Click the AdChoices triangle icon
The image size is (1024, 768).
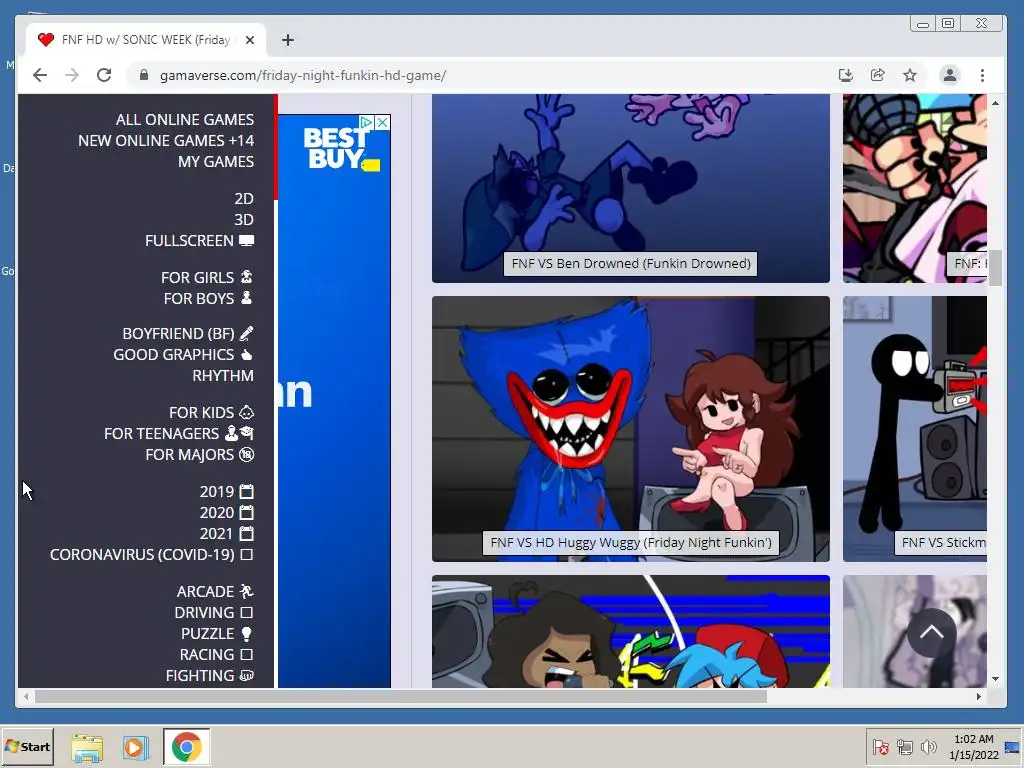point(368,122)
